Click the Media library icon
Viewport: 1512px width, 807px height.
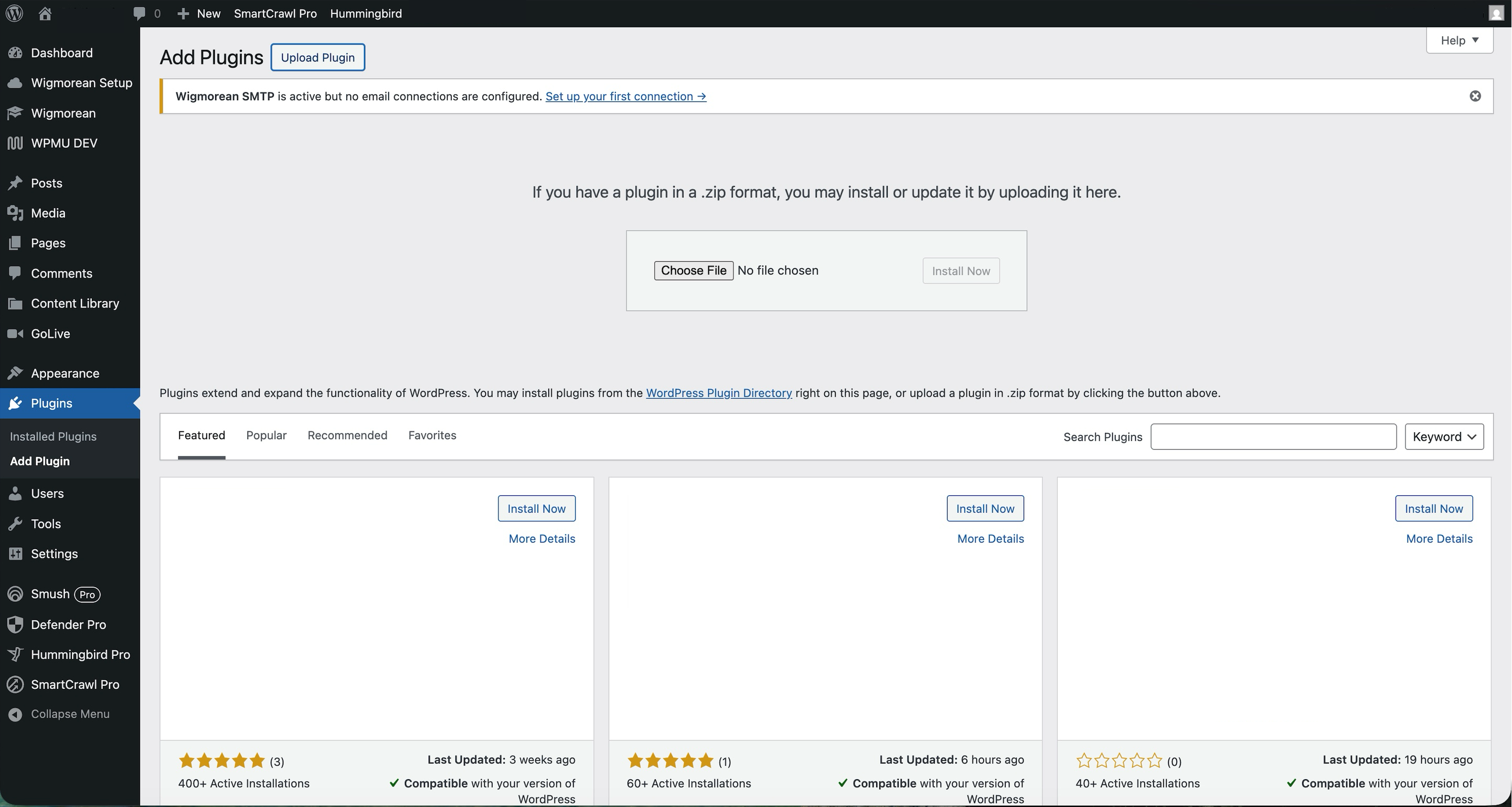(15, 213)
